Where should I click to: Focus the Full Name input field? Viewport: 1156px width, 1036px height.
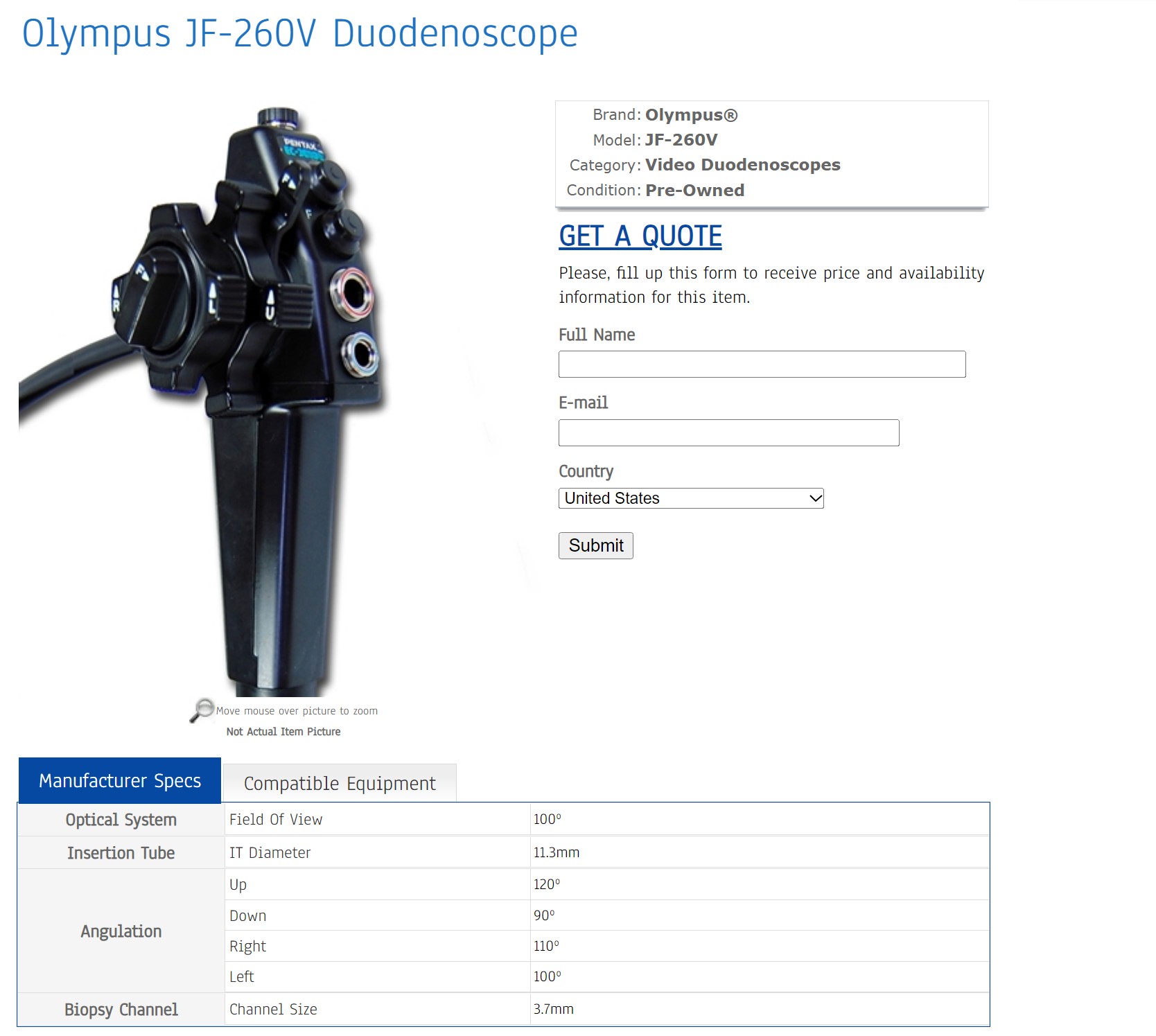pyautogui.click(x=762, y=365)
